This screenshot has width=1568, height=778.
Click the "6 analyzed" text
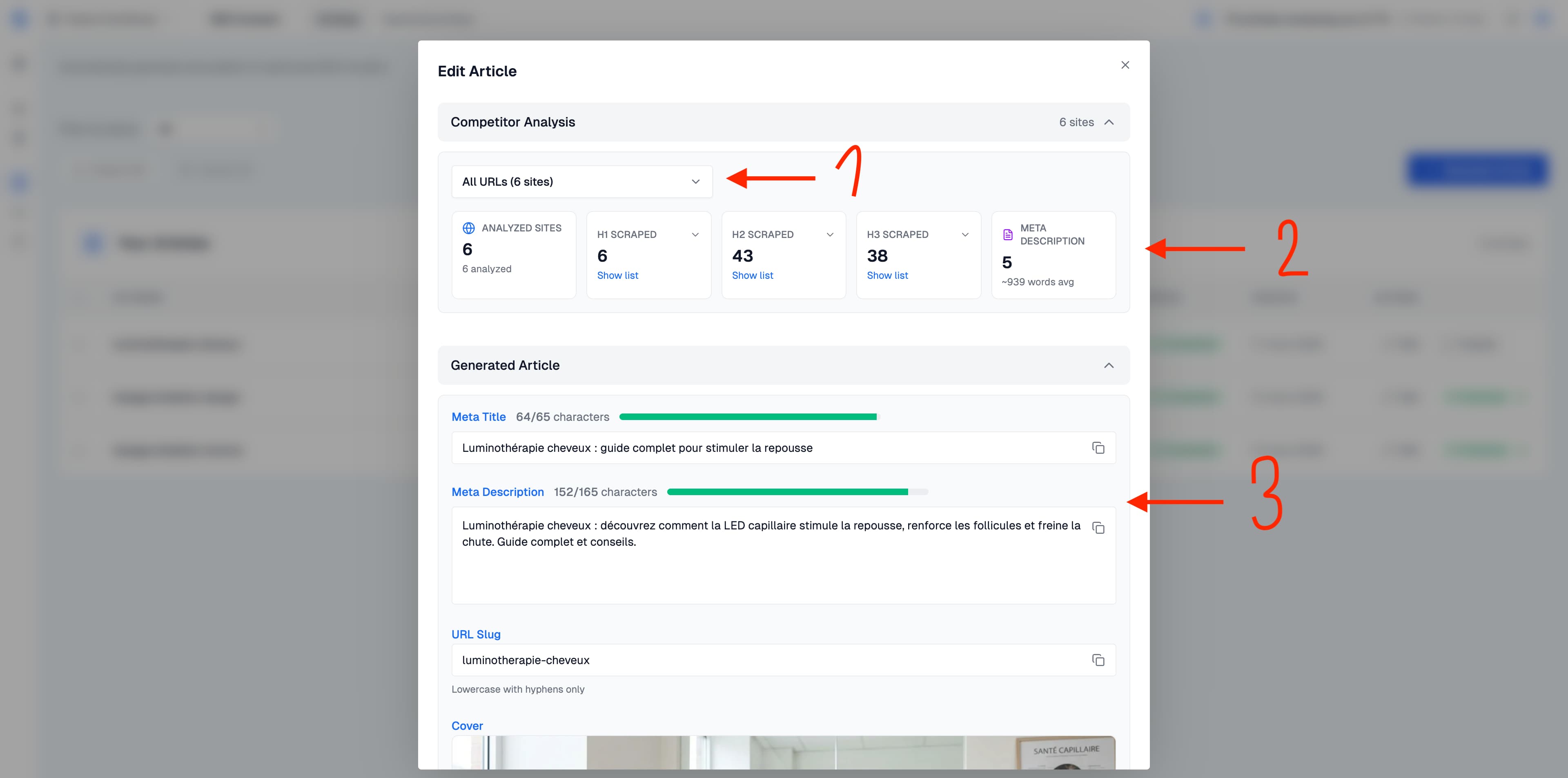[x=487, y=269]
